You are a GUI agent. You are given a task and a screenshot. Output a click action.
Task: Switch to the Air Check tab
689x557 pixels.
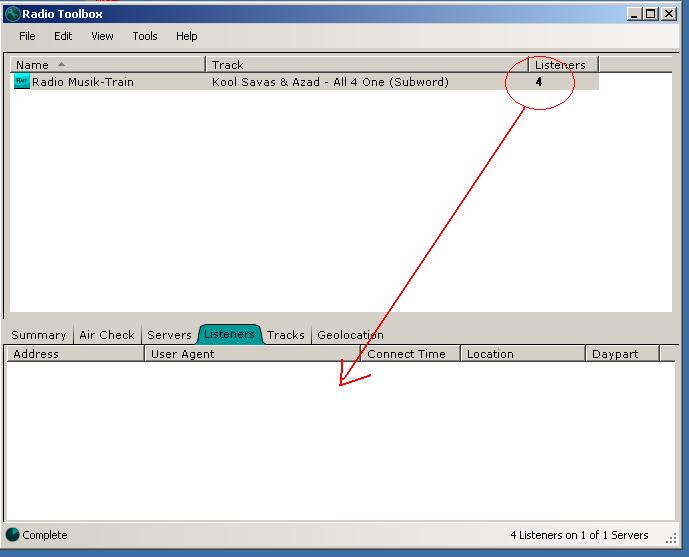[106, 335]
